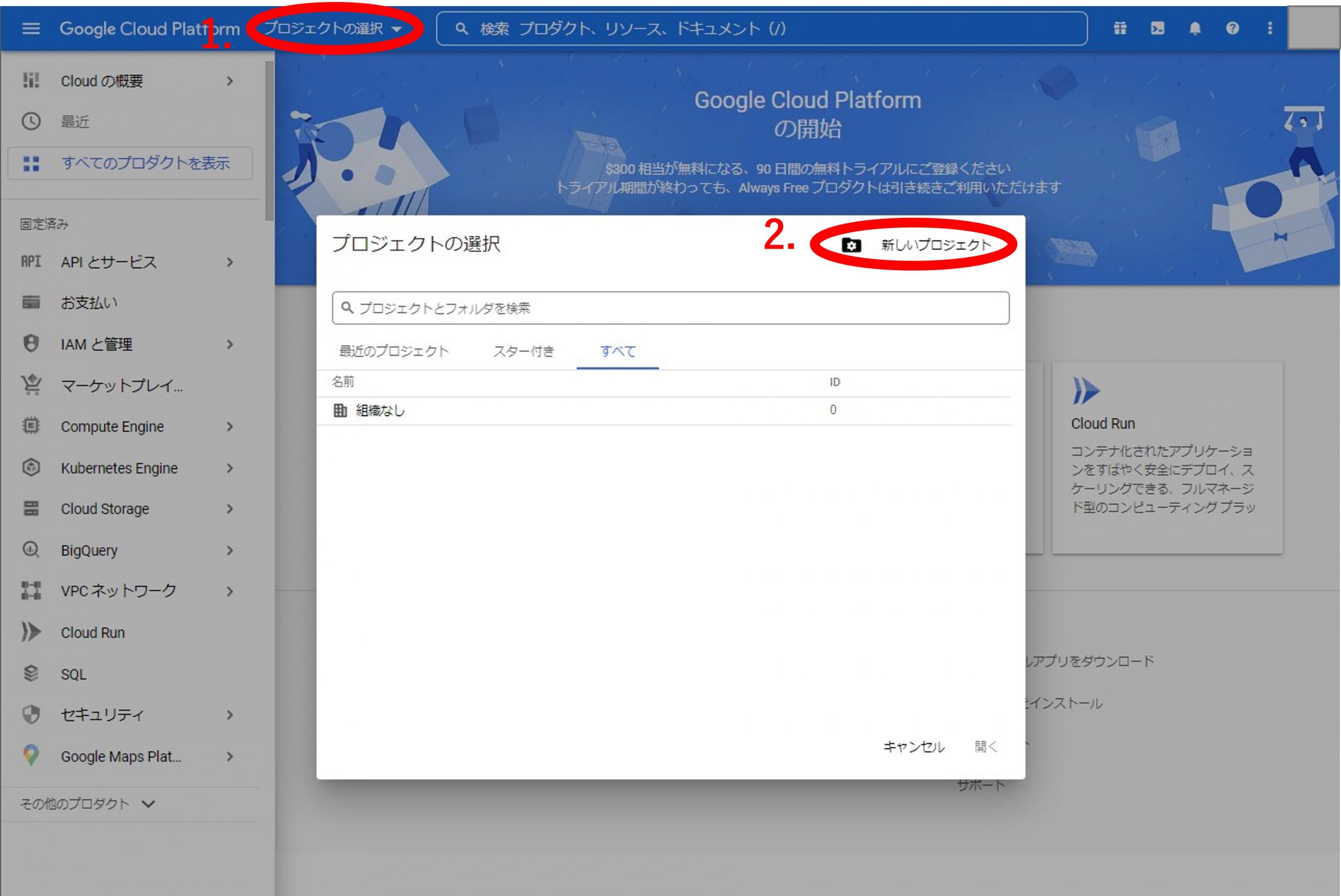1341x896 pixels.
Task: Activate the Cloud Shell terminal icon
Action: [x=1158, y=28]
